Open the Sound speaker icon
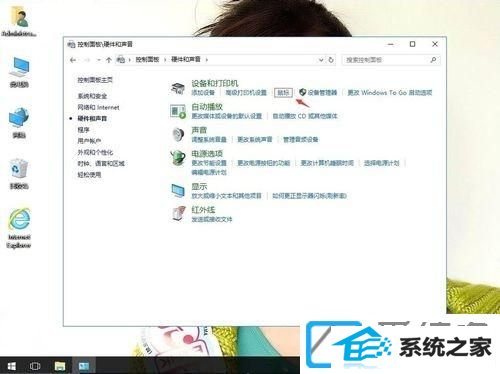The image size is (500, 374). pos(178,135)
